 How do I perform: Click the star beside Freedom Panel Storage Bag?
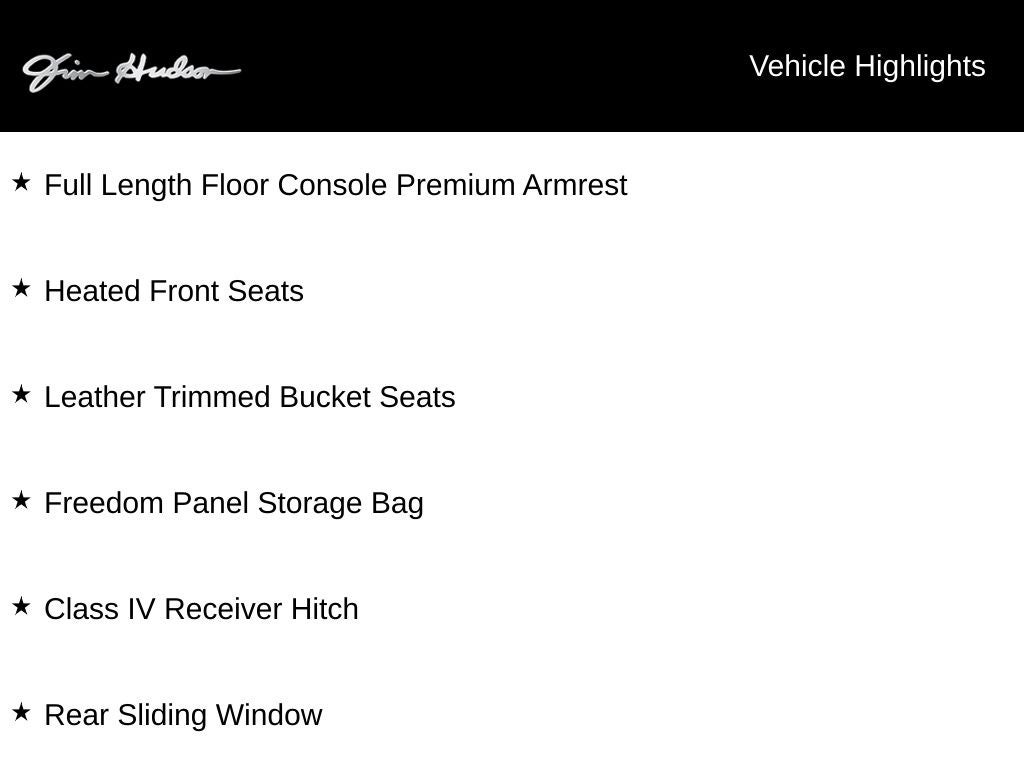21,501
